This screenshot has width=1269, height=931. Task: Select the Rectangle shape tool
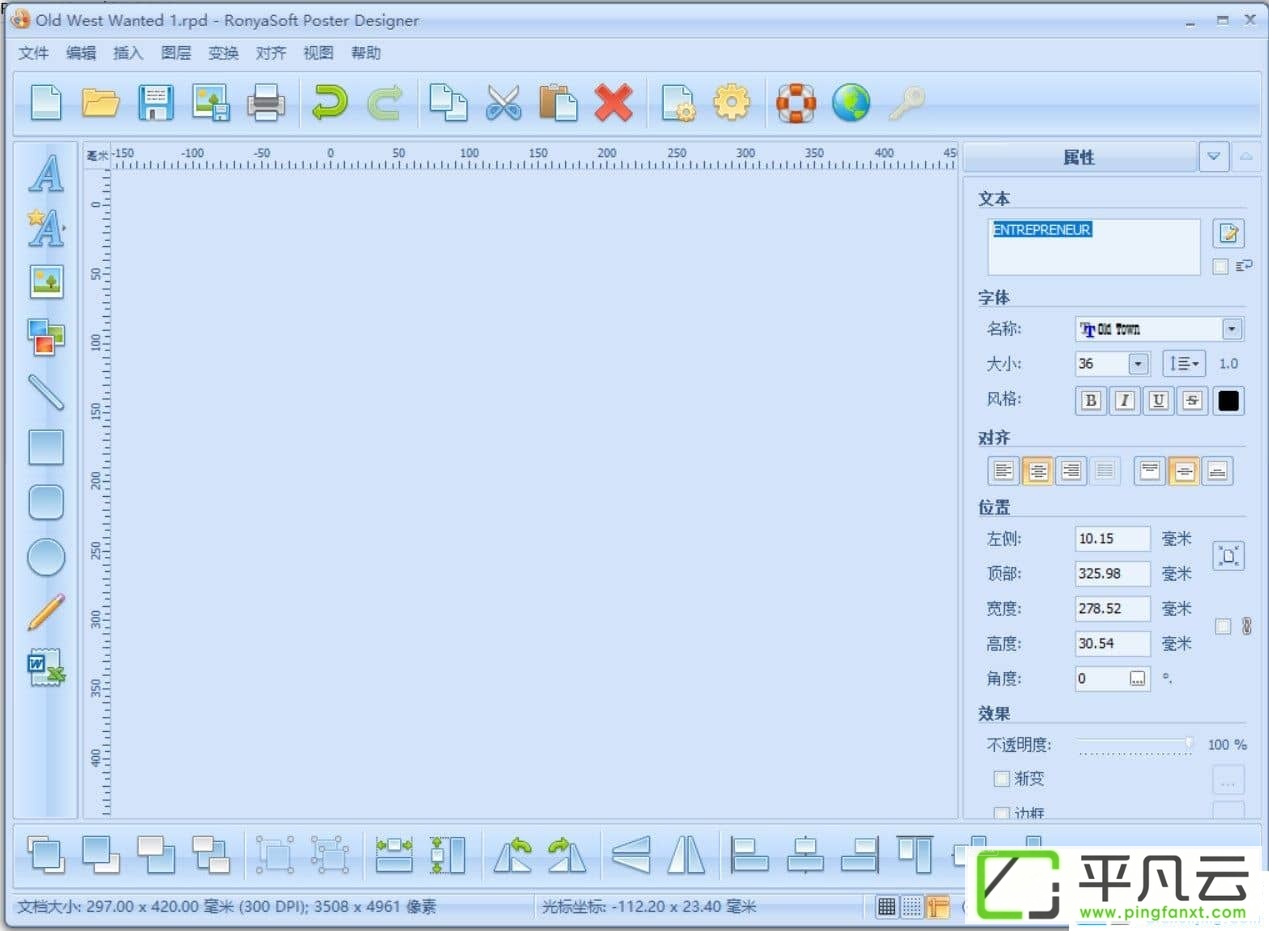46,447
